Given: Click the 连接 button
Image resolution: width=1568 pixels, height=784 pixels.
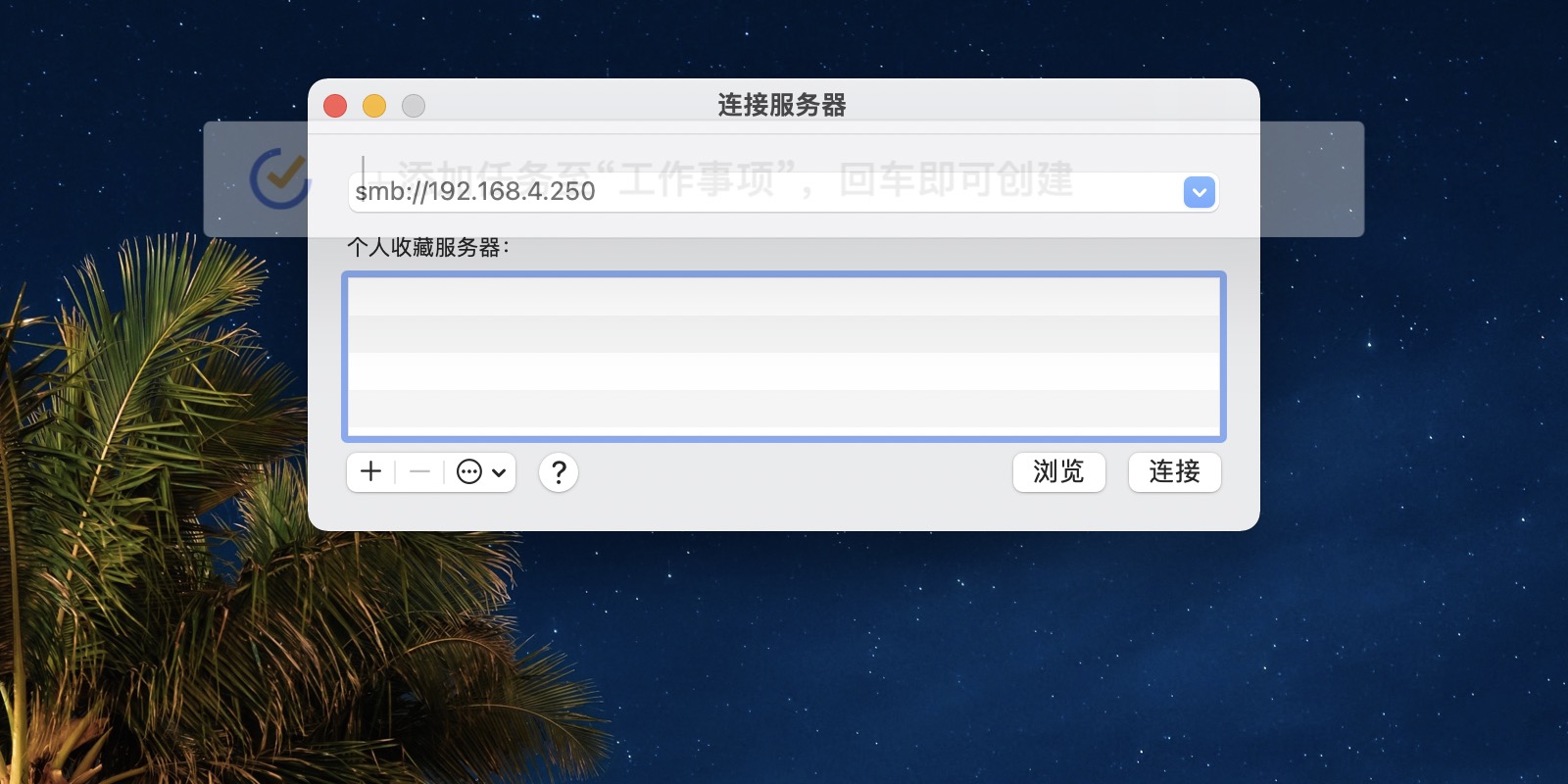Looking at the screenshot, I should [1174, 471].
